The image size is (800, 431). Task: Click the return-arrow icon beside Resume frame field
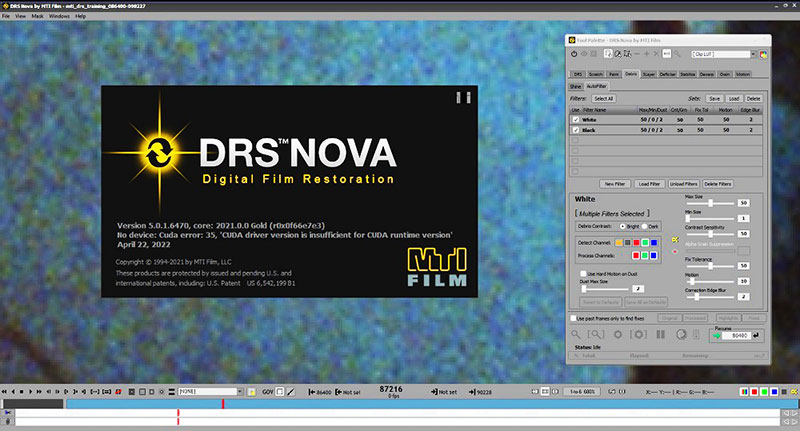(756, 335)
